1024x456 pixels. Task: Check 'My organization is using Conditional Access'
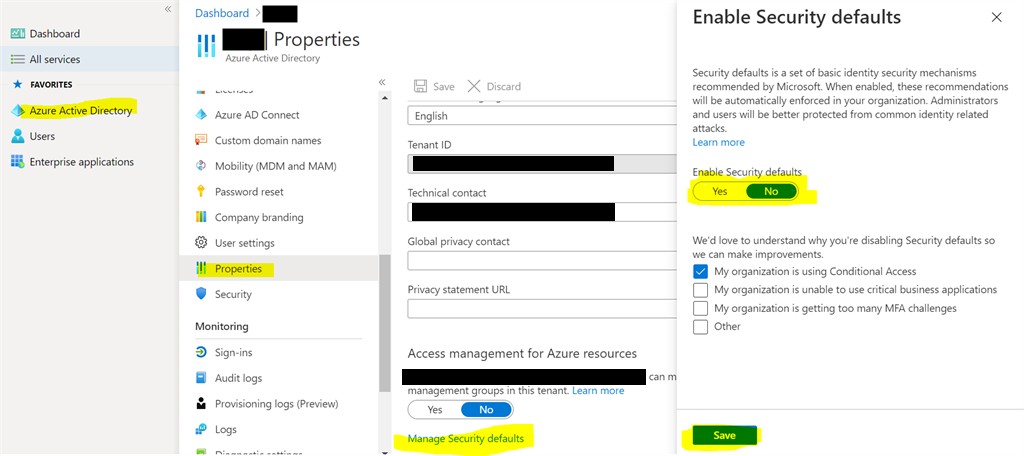point(701,272)
